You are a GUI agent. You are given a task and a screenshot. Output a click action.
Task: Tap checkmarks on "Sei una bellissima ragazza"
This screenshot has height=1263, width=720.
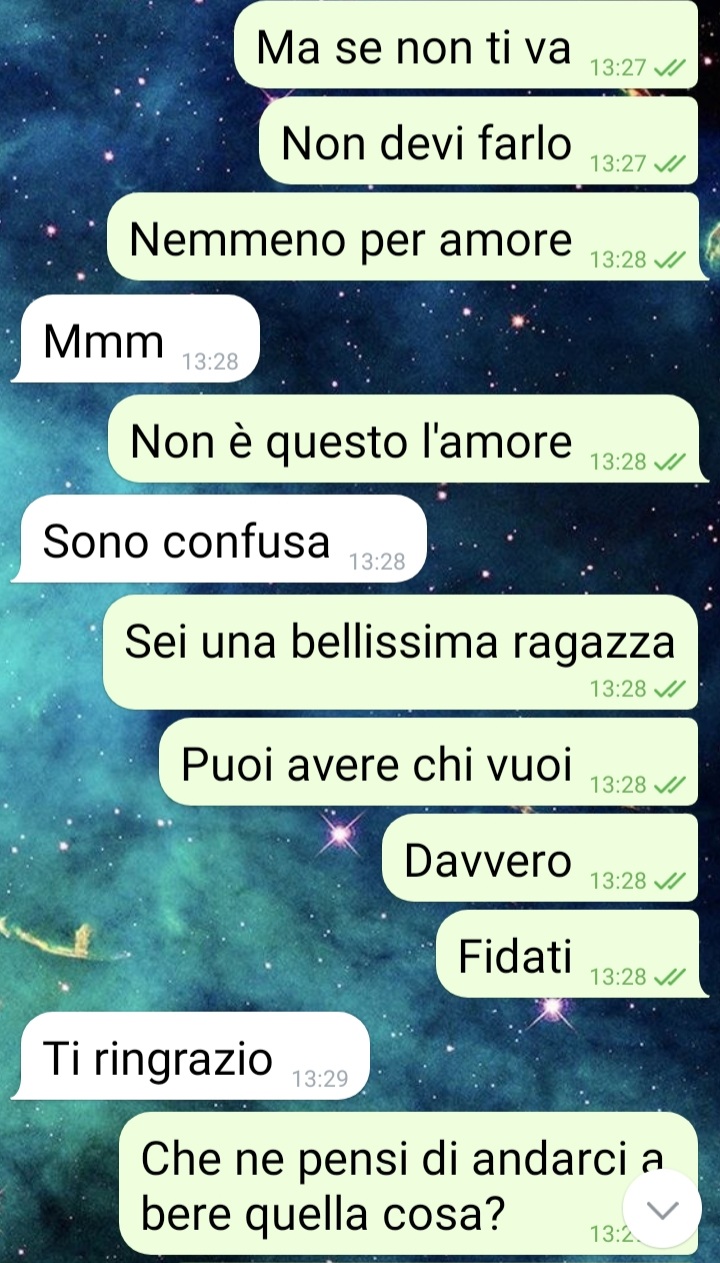669,689
